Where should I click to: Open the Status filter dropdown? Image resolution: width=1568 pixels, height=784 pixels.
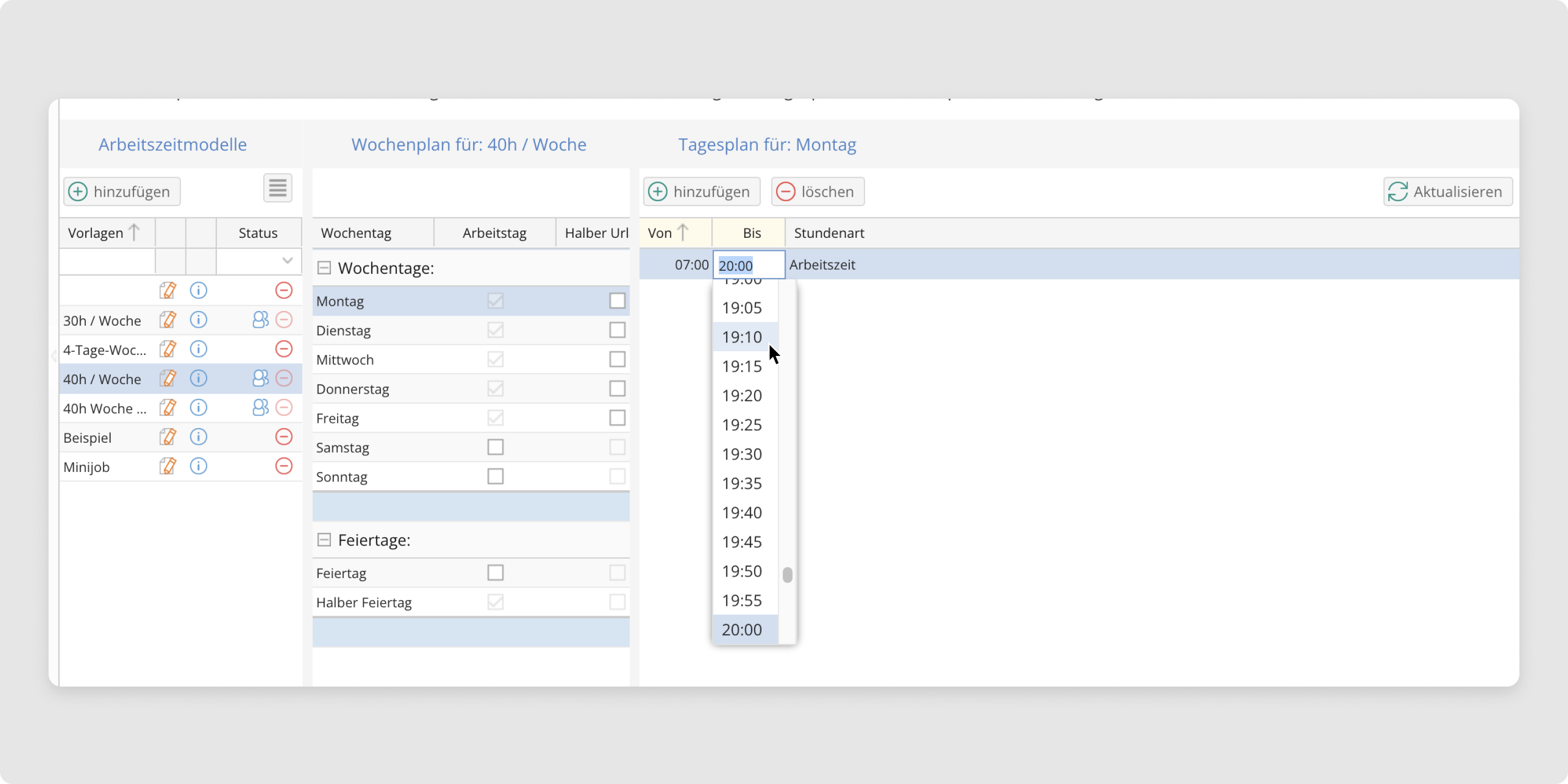tap(287, 261)
